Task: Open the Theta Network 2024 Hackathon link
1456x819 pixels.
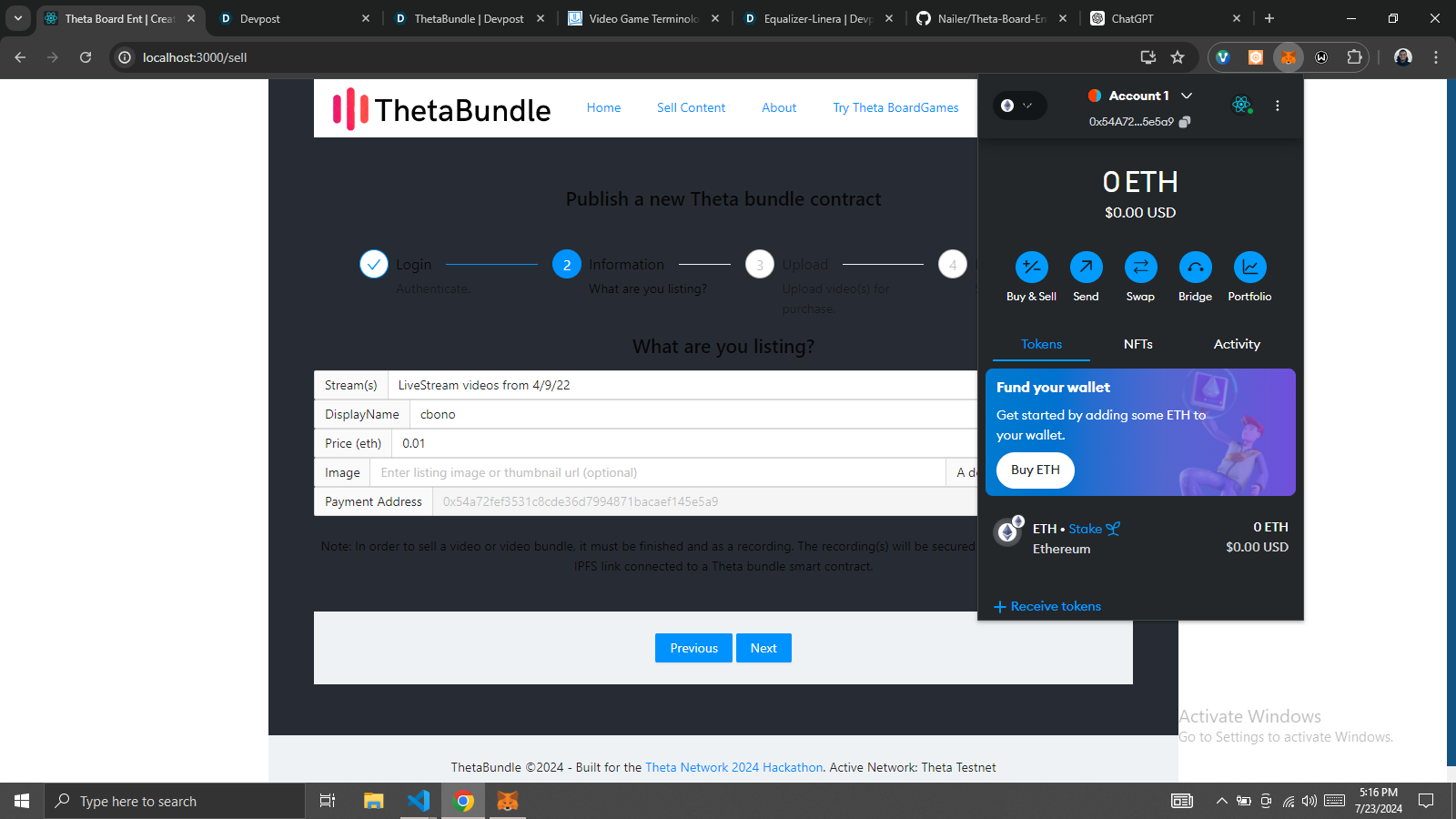Action: coord(733,767)
